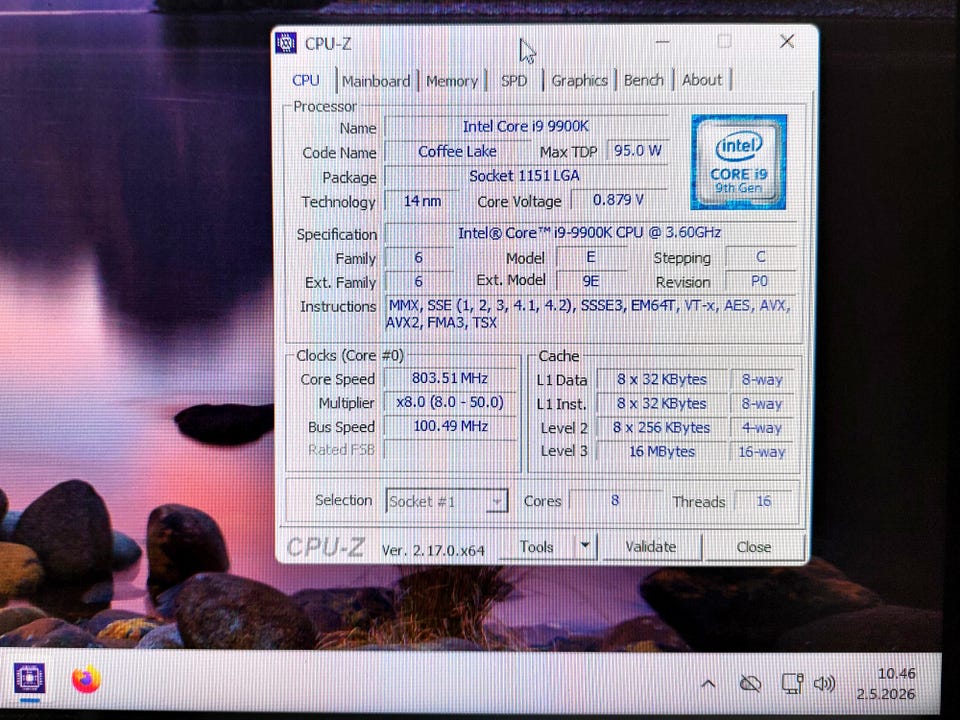Viewport: 960px width, 720px height.
Task: Click the multiplier x8.0 (8.0 - 50.0) value
Action: pos(450,402)
